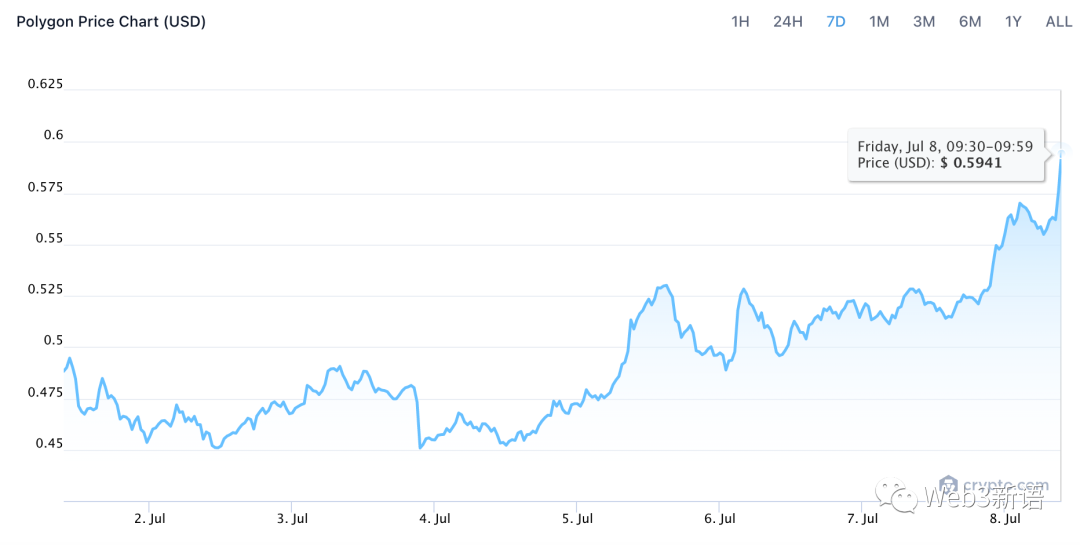Image resolution: width=1080 pixels, height=545 pixels.
Task: Click the 0.525 y-axis label
Action: 45,289
